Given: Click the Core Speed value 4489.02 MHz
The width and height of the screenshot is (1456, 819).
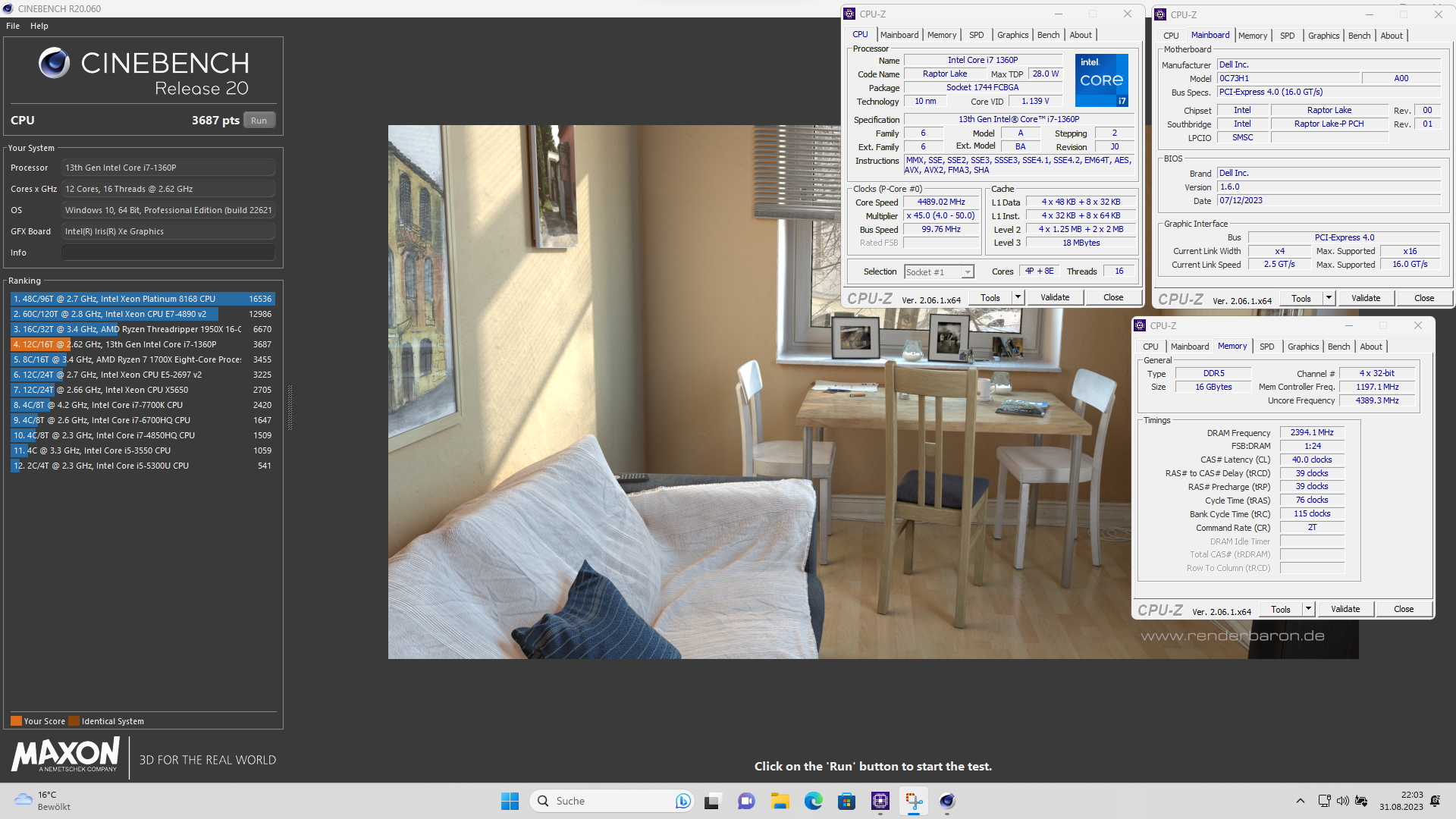Looking at the screenshot, I should coord(941,202).
